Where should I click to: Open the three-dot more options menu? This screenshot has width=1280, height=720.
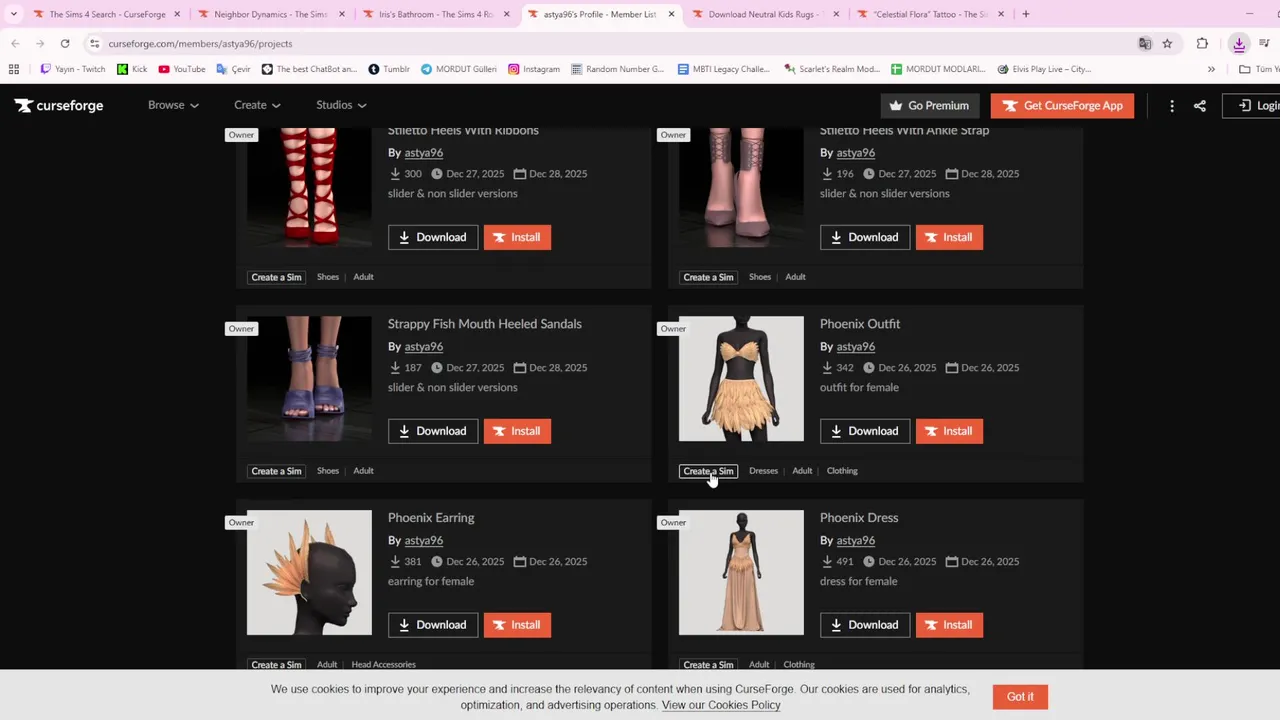coord(1172,105)
